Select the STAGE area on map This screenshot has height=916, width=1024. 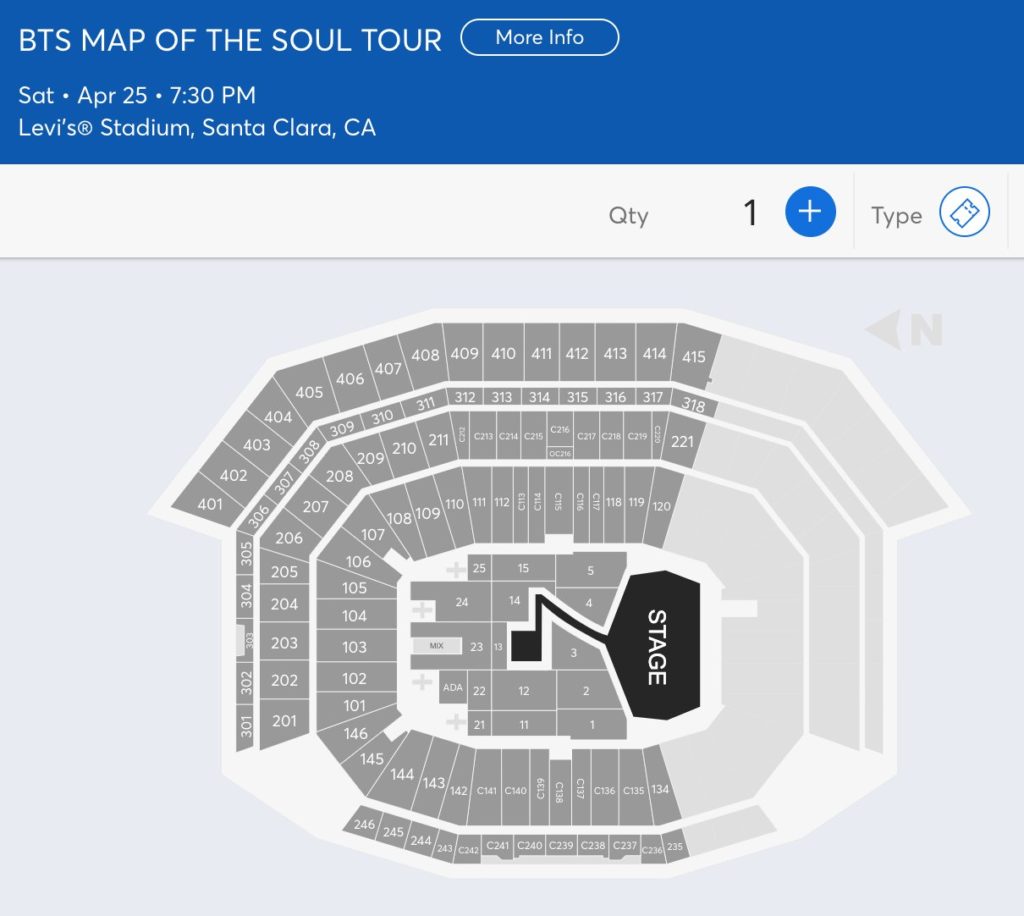[658, 646]
